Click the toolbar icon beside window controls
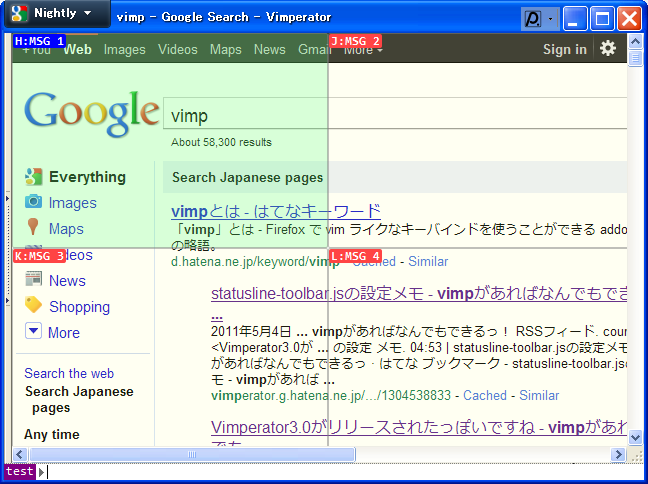This screenshot has width=648, height=484. [x=533, y=19]
